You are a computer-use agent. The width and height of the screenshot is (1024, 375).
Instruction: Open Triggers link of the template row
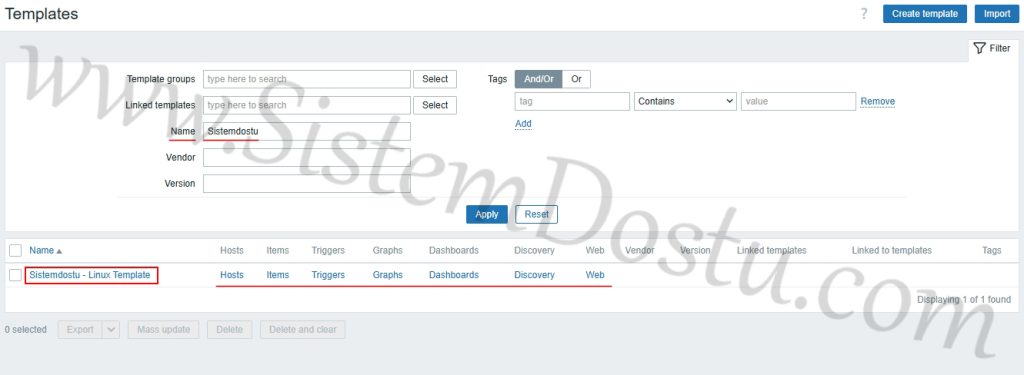(x=328, y=275)
